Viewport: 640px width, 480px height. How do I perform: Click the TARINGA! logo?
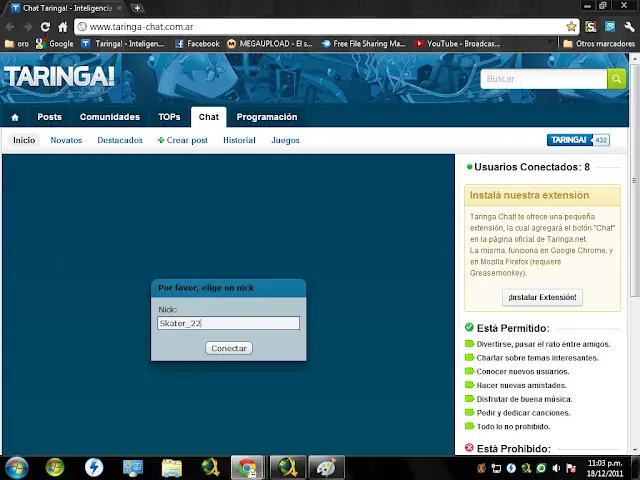59,76
